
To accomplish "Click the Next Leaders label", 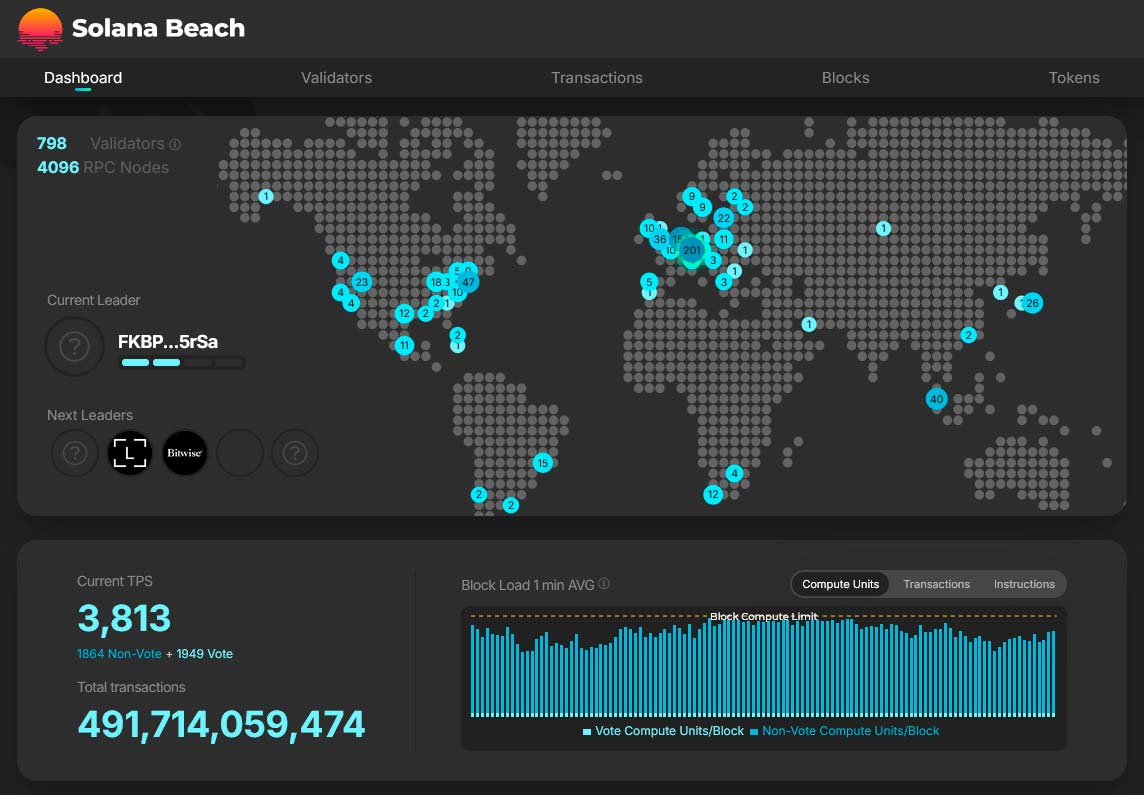I will click(90, 415).
